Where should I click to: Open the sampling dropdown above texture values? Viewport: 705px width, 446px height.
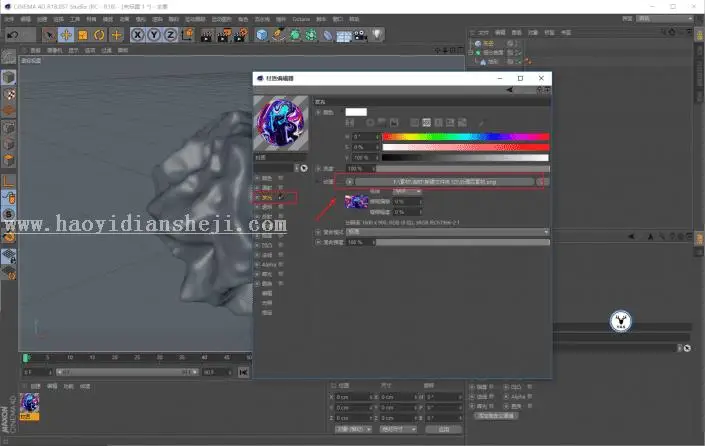coord(407,192)
